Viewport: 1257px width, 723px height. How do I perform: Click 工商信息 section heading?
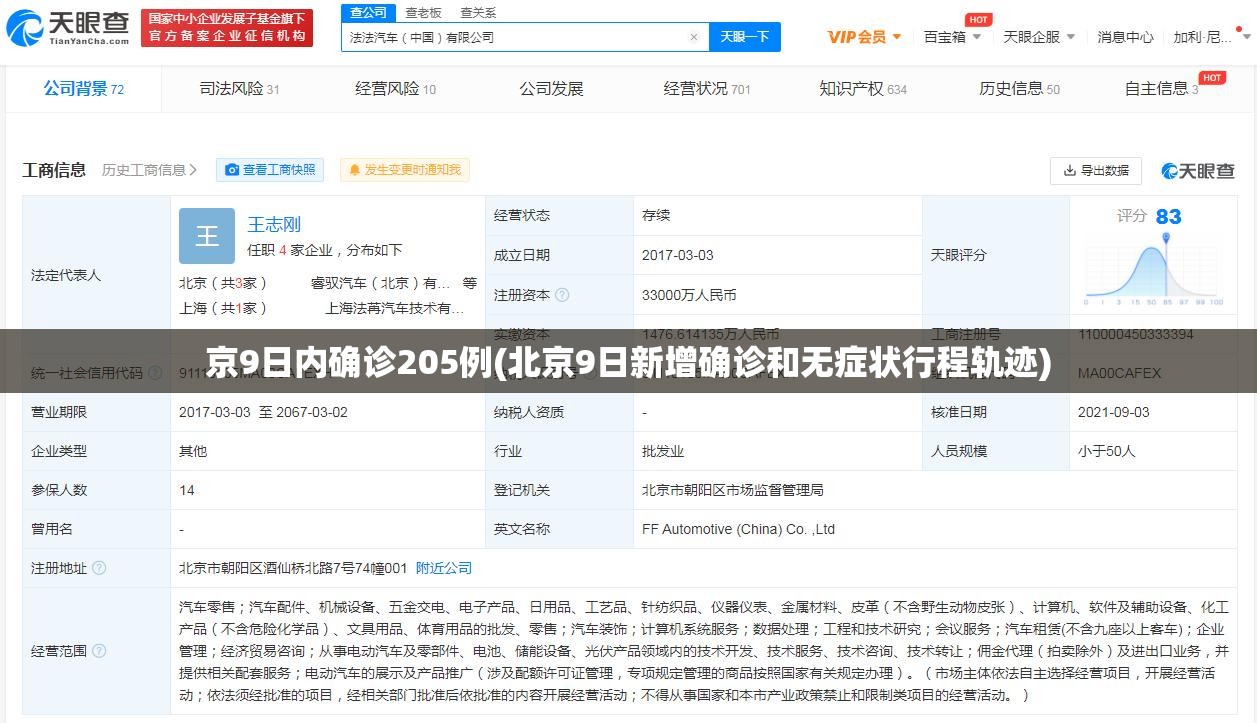[x=54, y=170]
